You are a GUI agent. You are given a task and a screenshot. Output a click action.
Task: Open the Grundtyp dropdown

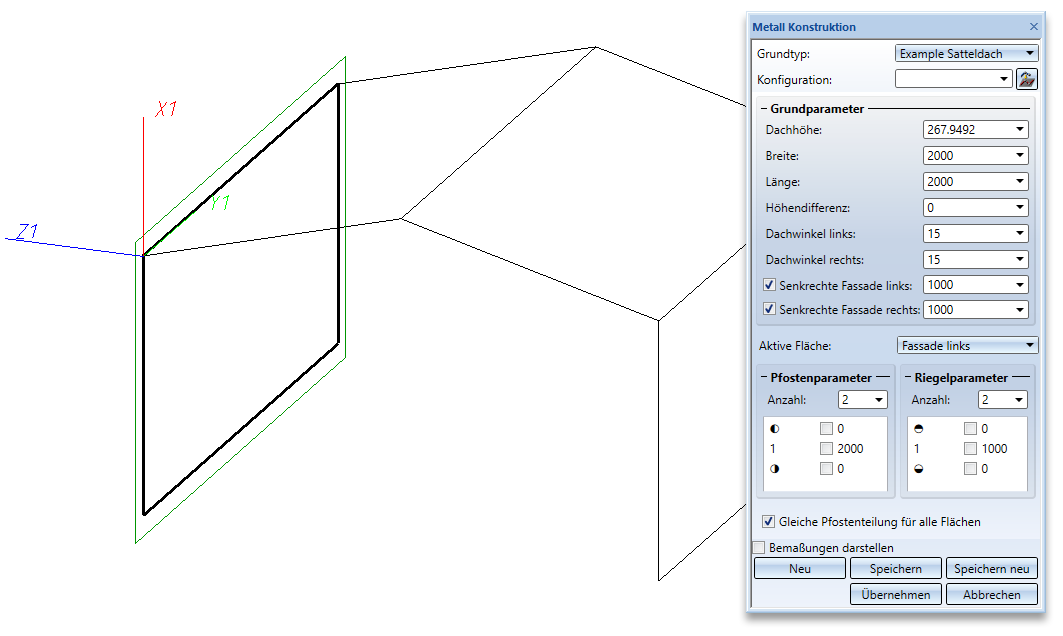[966, 54]
